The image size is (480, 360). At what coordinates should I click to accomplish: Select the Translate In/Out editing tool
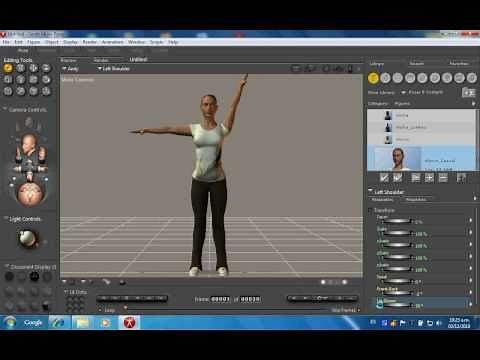click(x=46, y=68)
